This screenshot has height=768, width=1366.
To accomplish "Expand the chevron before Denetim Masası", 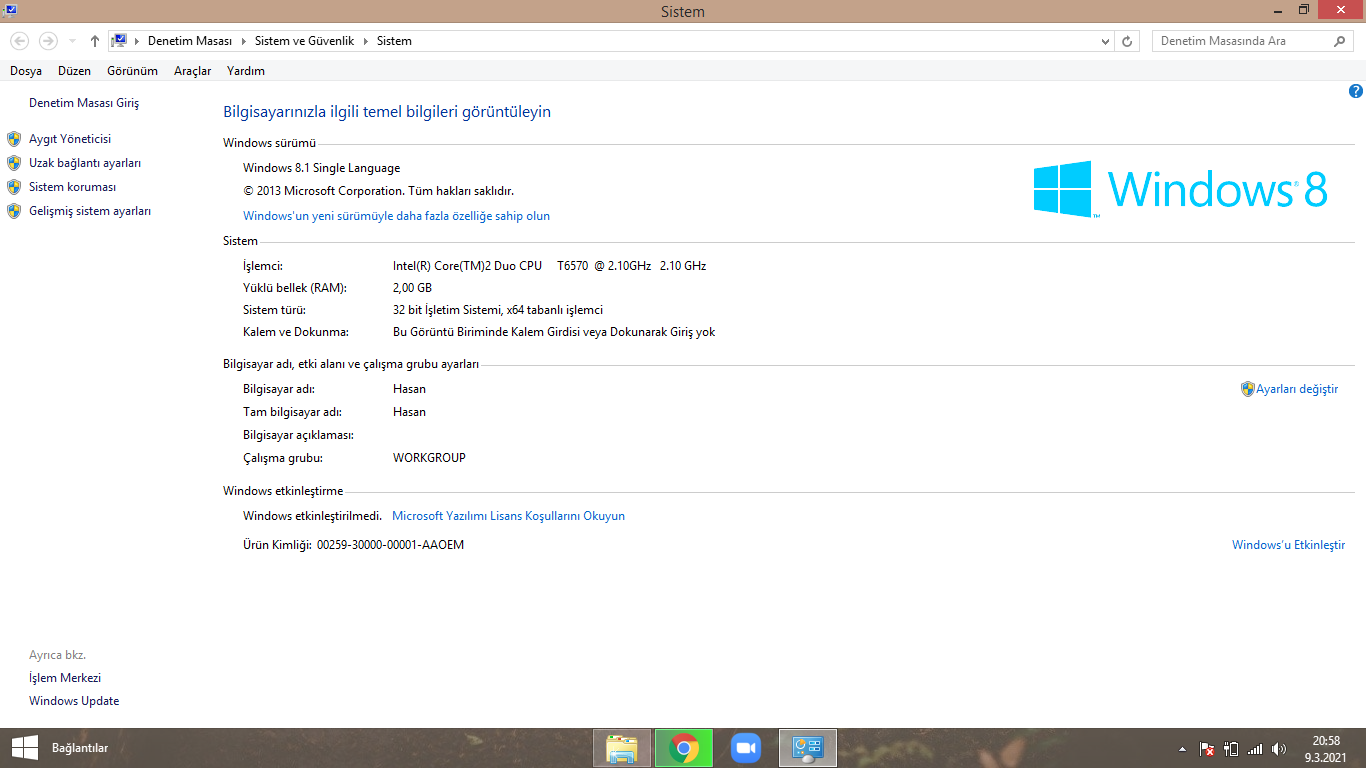I will [137, 41].
